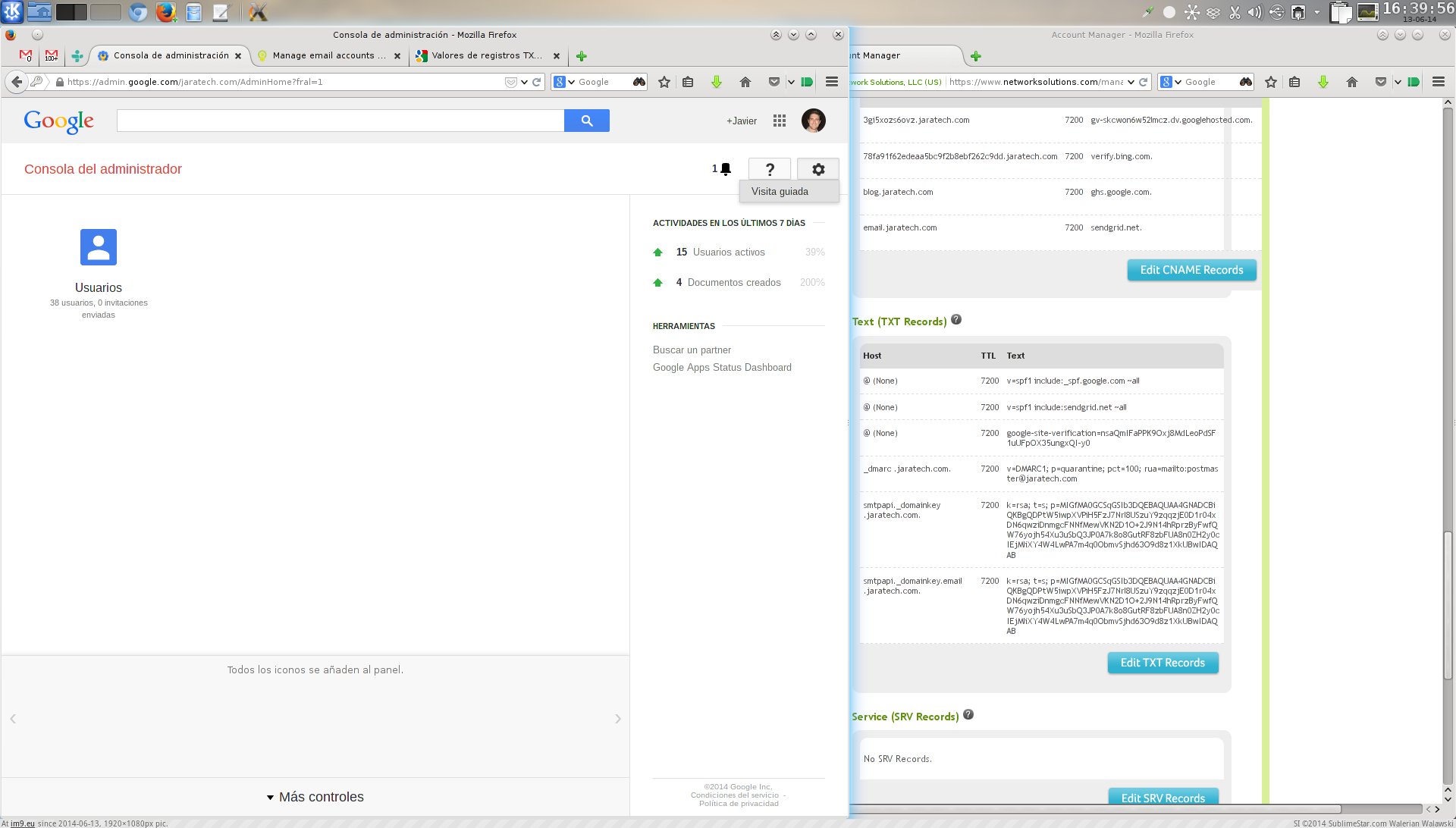Launch Firefox from the top panel
Image resolution: width=1456 pixels, height=828 pixels.
coord(165,12)
